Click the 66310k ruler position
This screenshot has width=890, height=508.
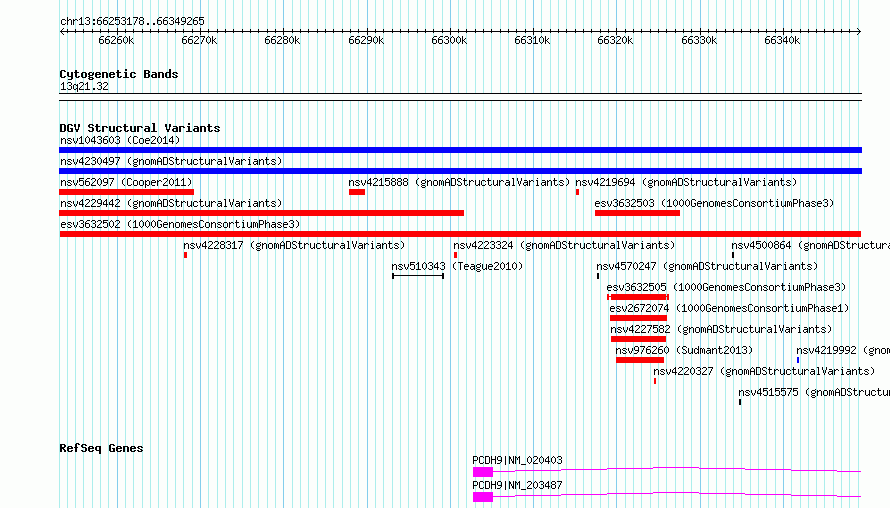tap(532, 40)
